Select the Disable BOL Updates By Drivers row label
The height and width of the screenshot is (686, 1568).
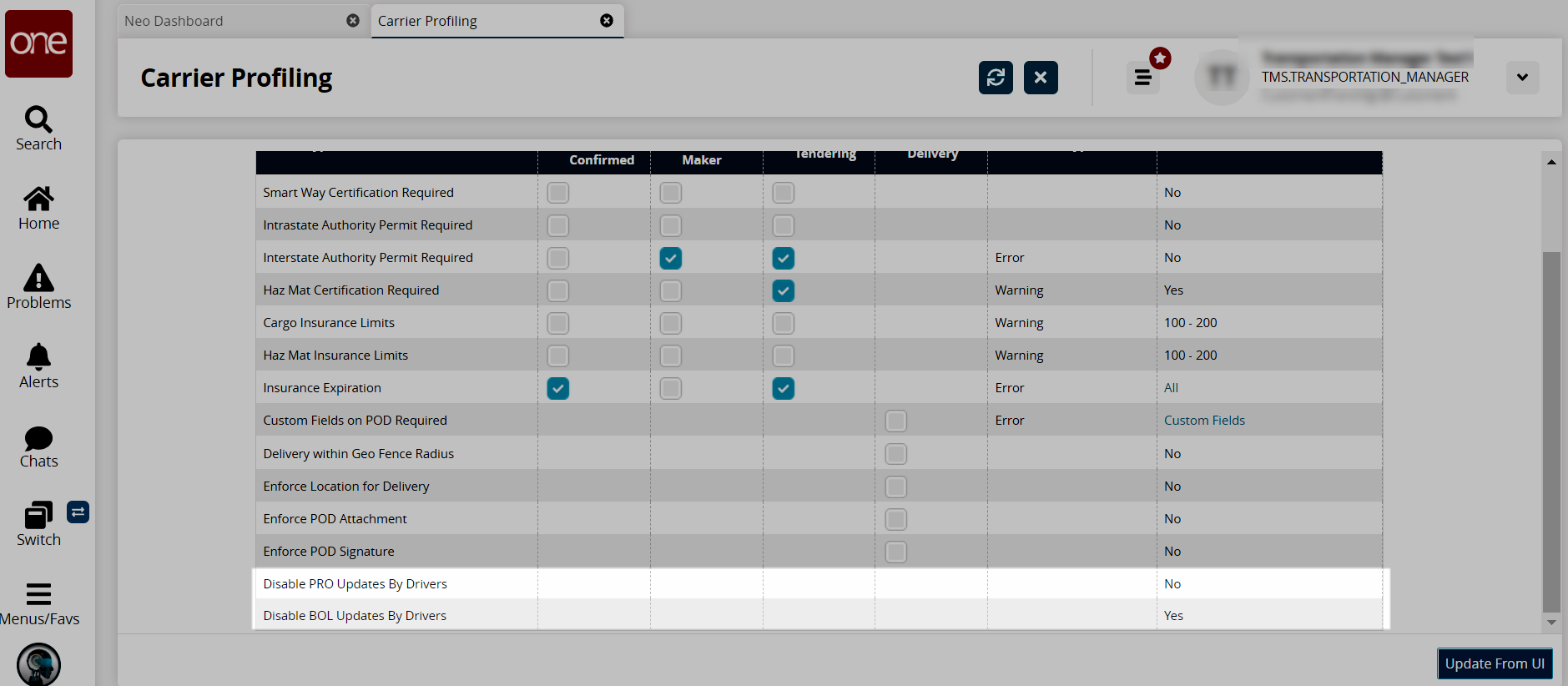coord(355,616)
